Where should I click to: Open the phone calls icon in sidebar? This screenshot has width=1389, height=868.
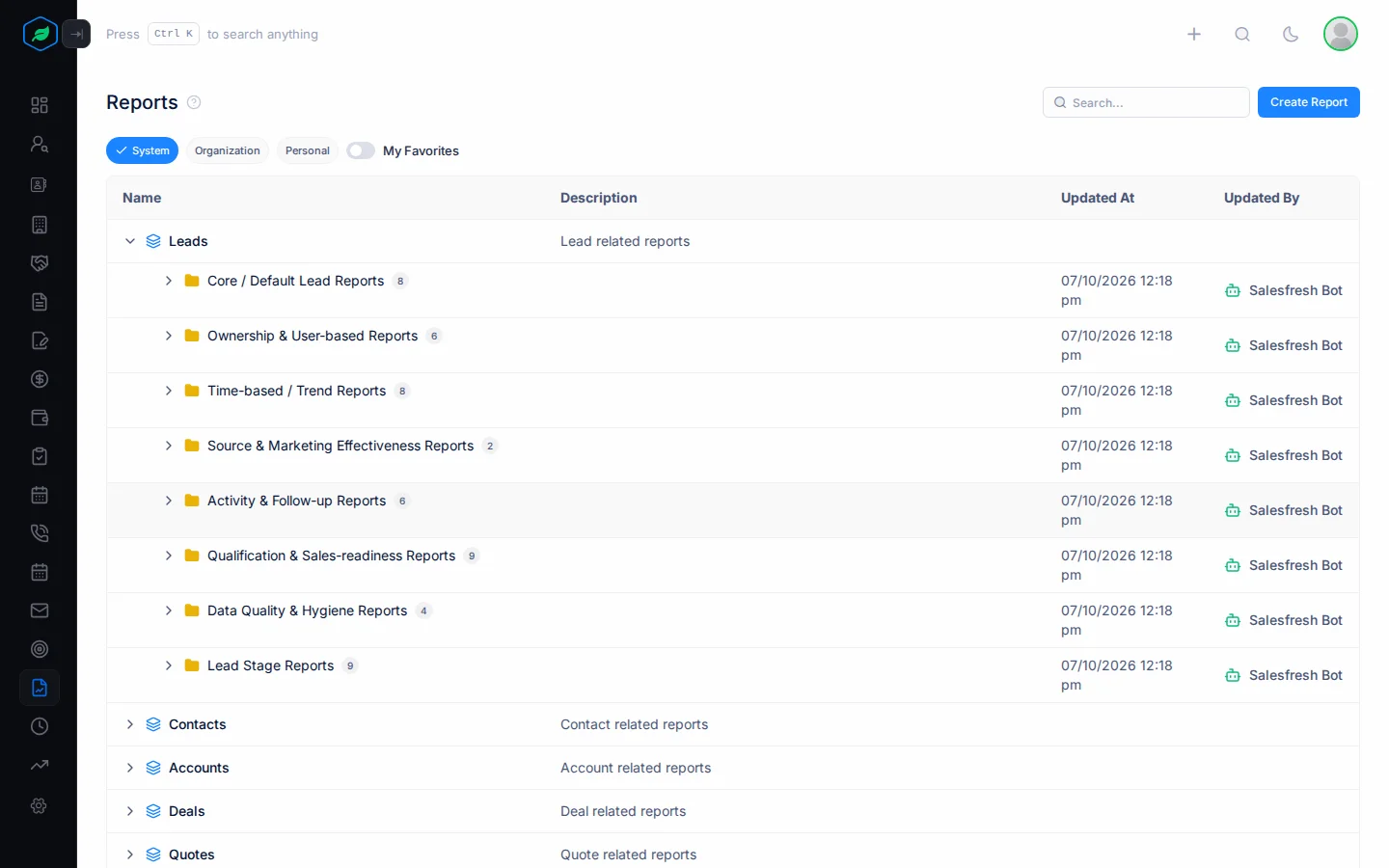click(x=40, y=533)
